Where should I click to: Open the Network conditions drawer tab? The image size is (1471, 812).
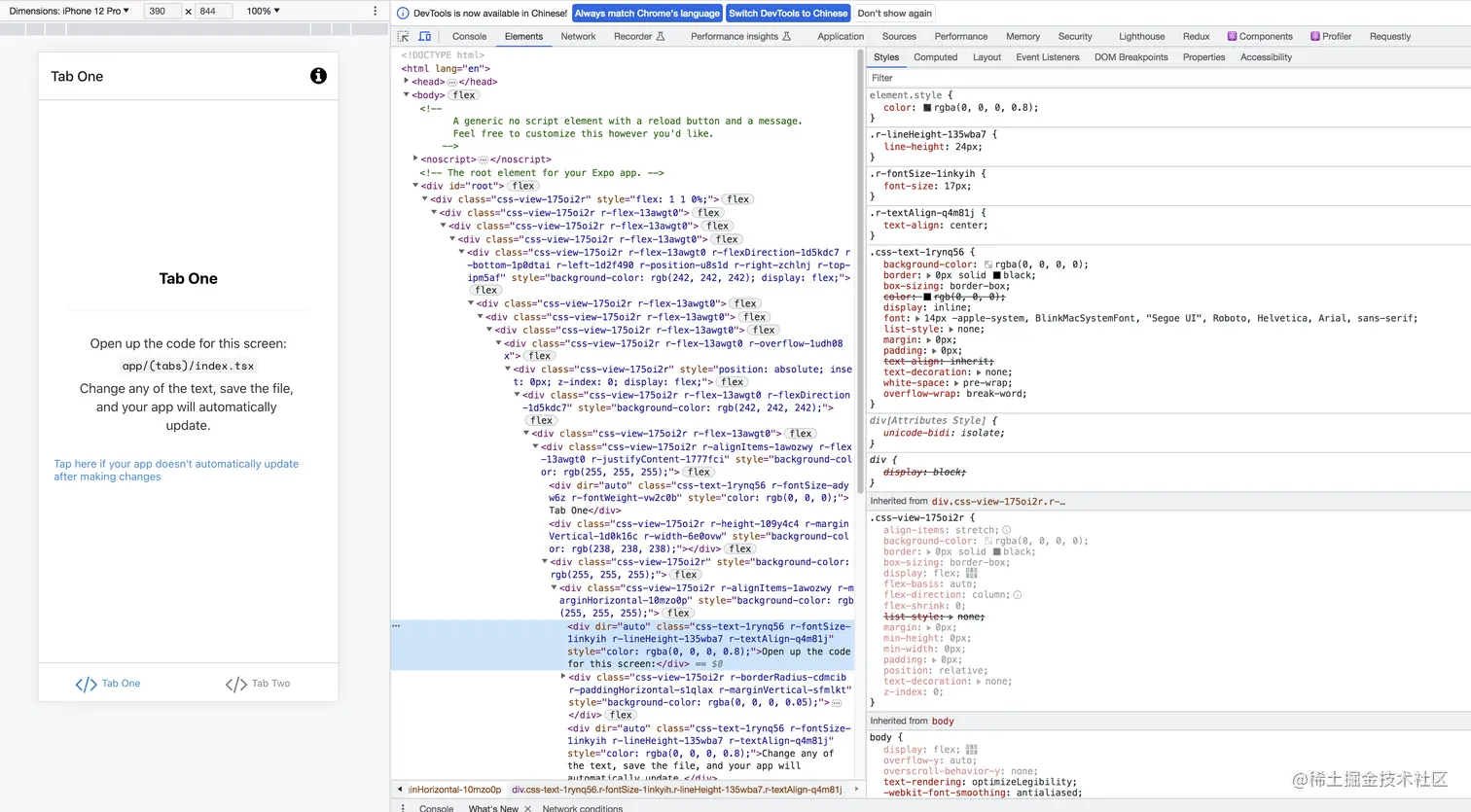coord(582,808)
